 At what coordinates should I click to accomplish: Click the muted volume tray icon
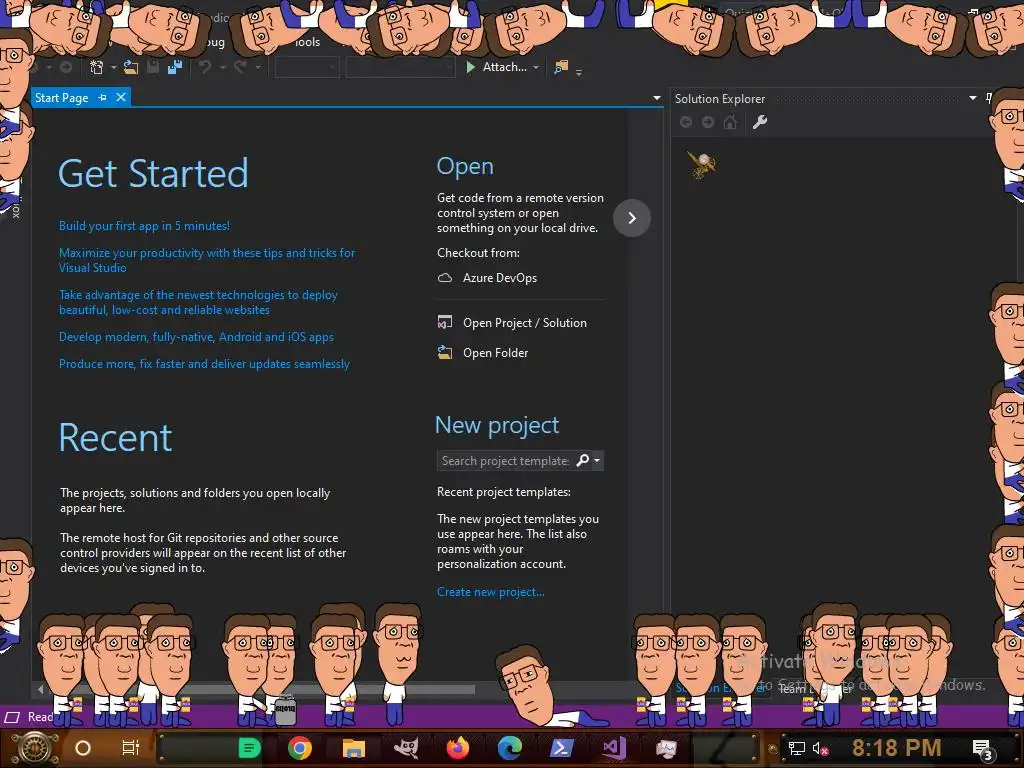coord(820,748)
